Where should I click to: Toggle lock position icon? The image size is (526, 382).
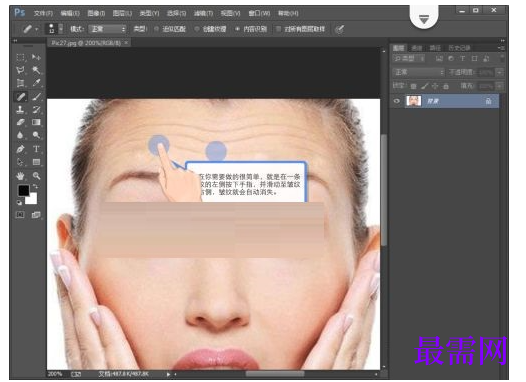435,86
